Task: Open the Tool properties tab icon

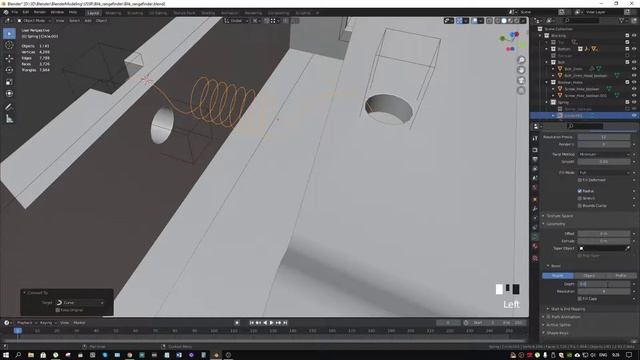Action: point(535,139)
